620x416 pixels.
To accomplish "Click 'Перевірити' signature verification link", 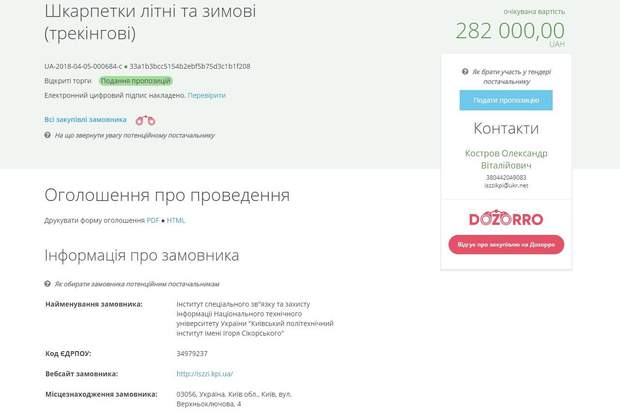I will click(206, 95).
